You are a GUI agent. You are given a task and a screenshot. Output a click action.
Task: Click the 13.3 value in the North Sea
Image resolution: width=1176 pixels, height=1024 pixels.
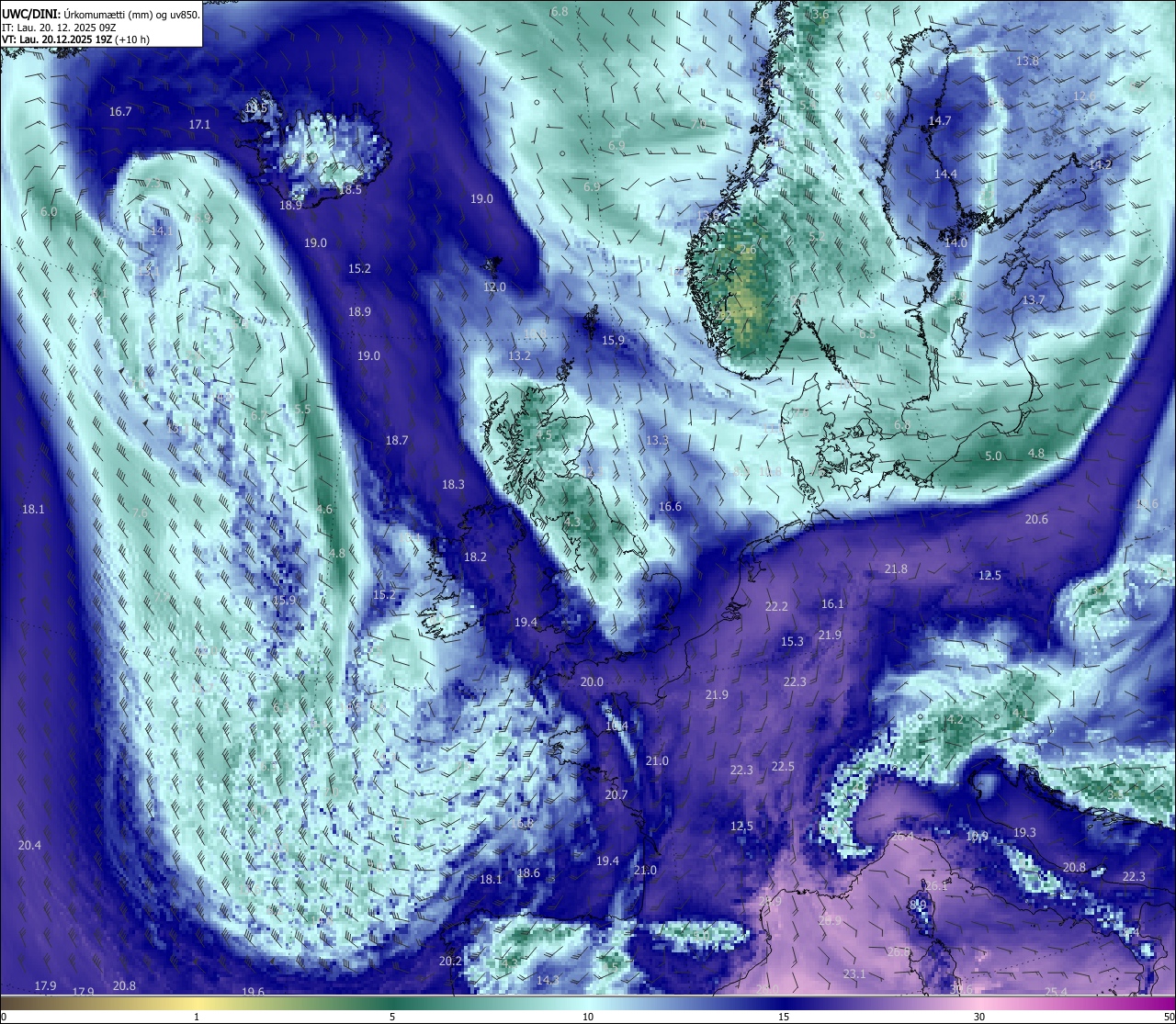[657, 440]
